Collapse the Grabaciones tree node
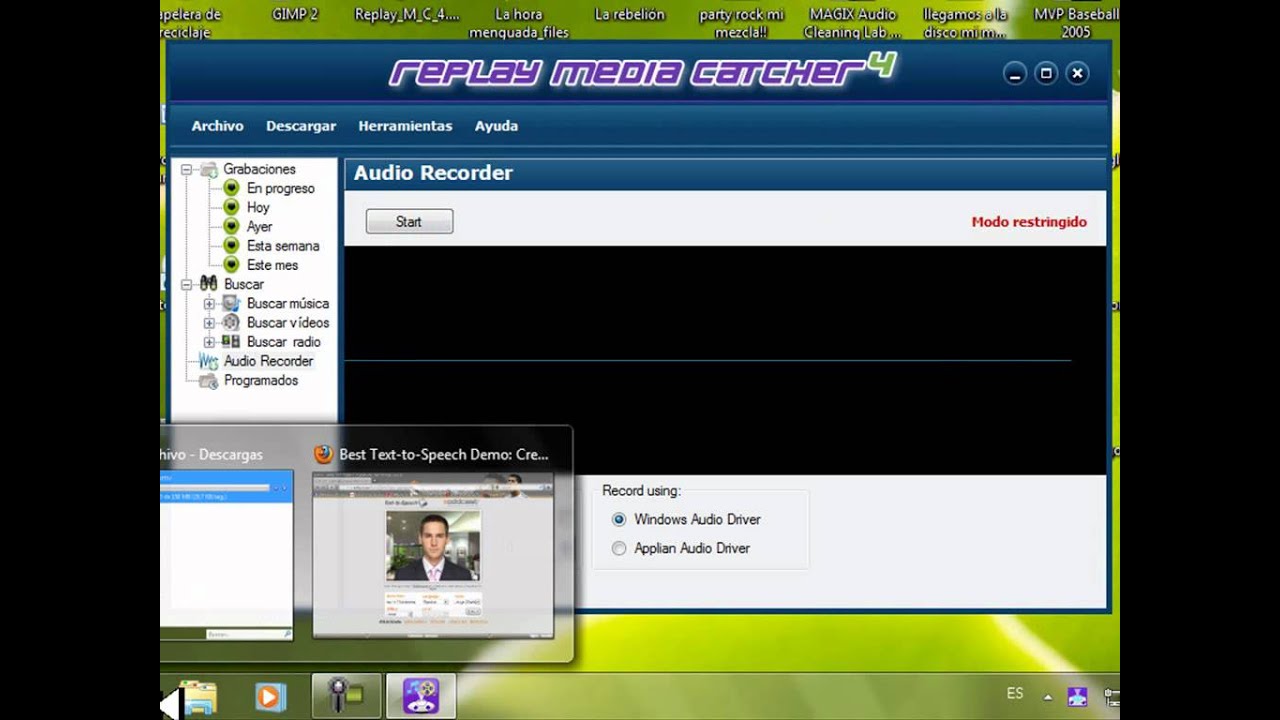Image resolution: width=1280 pixels, height=720 pixels. point(186,170)
